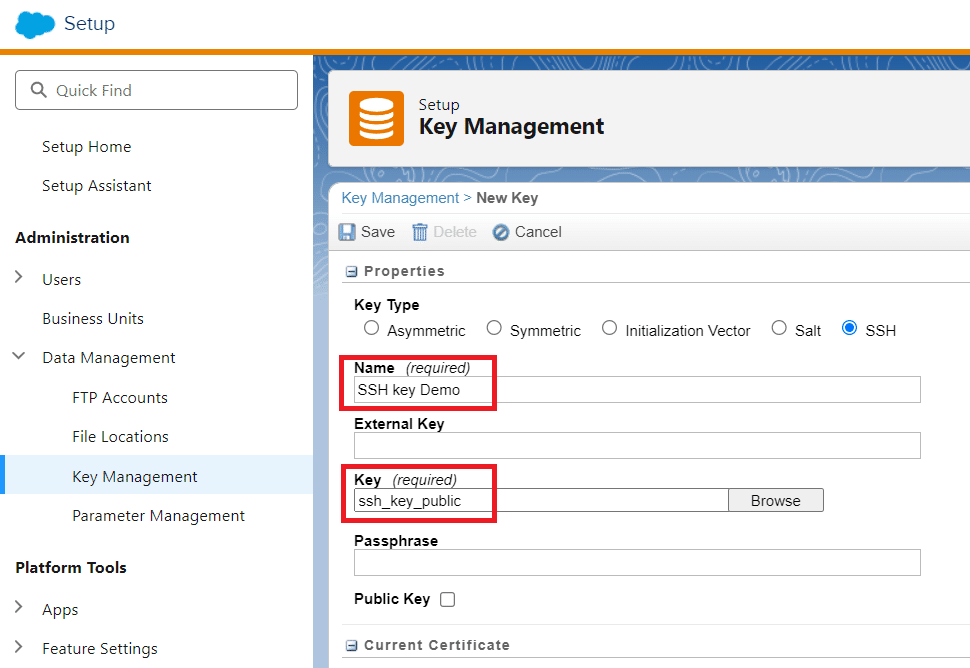The width and height of the screenshot is (970, 668).
Task: Expand the Users section chevron
Action: click(x=19, y=277)
